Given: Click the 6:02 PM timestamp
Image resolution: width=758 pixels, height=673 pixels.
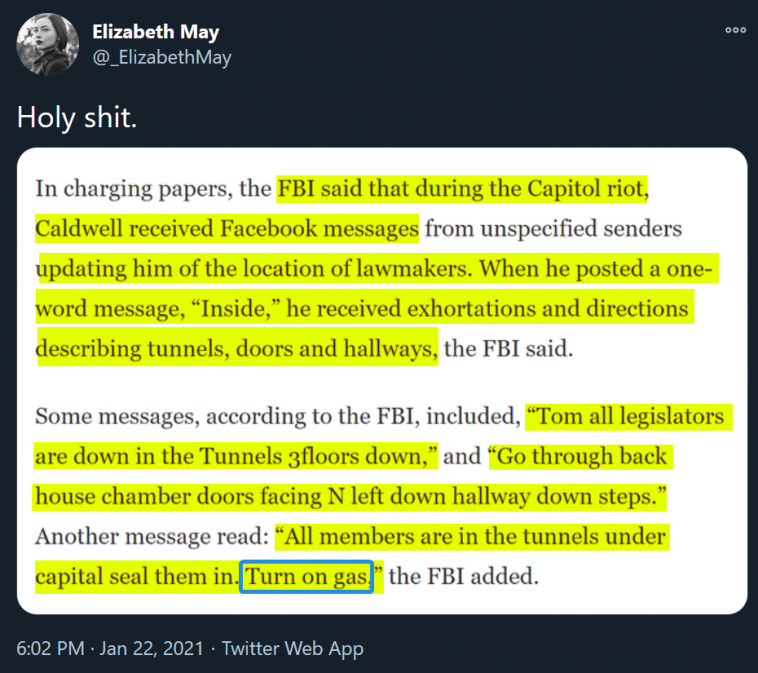Looking at the screenshot, I should (x=50, y=648).
